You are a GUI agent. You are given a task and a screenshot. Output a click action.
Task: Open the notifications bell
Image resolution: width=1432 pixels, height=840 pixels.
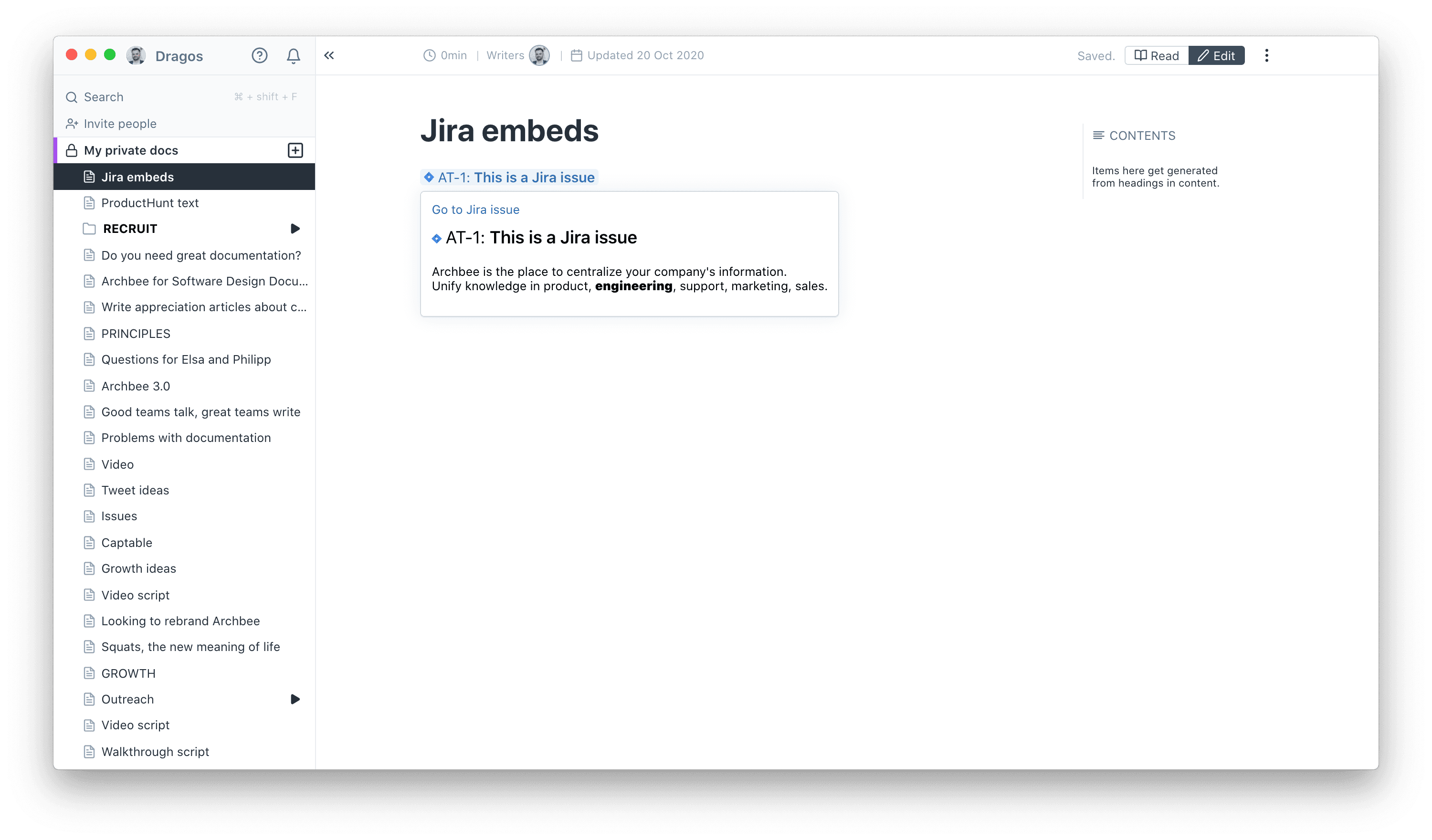(x=293, y=56)
